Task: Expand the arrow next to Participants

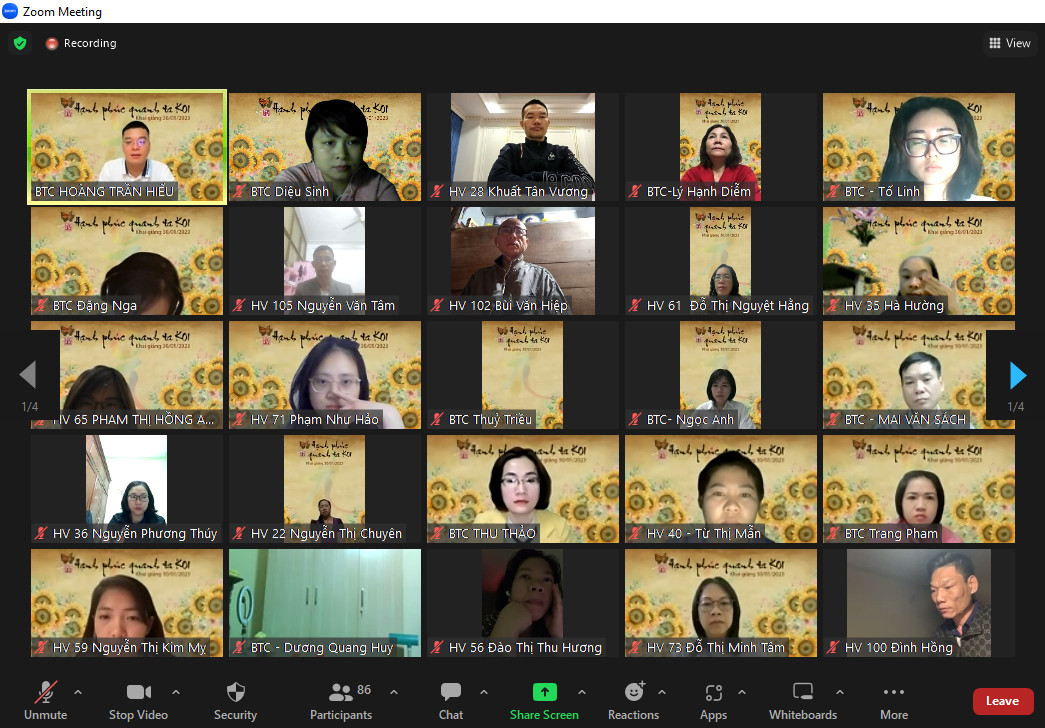Action: point(394,692)
